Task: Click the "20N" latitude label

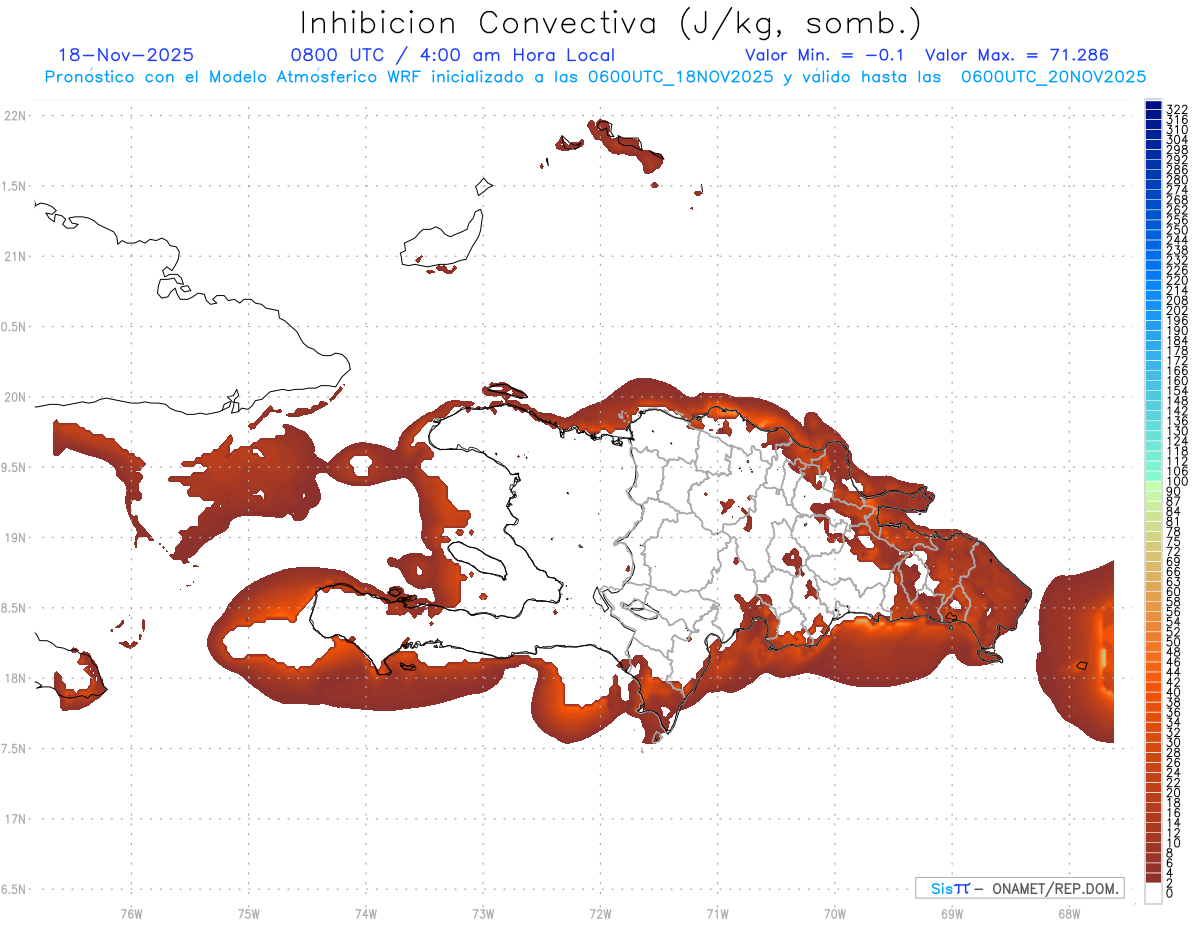Action: click(x=15, y=397)
